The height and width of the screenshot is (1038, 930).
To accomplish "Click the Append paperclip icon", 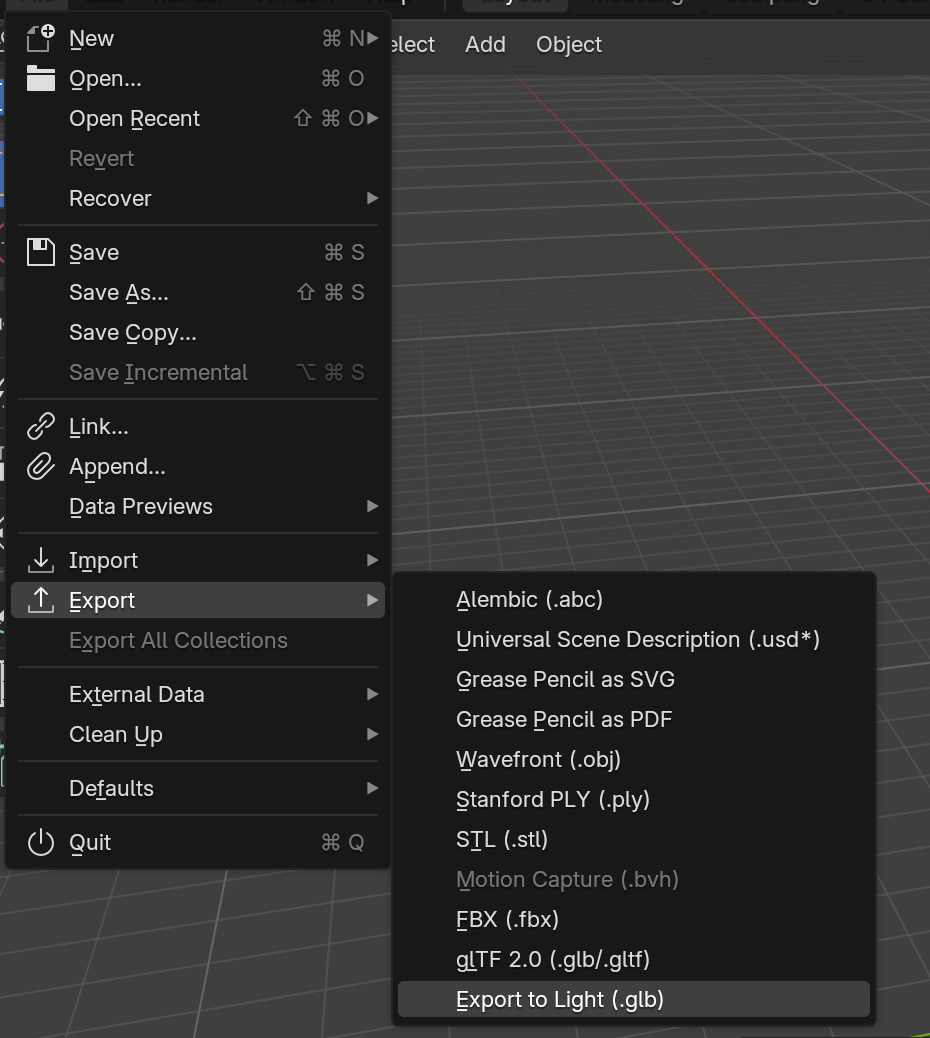I will tap(40, 467).
